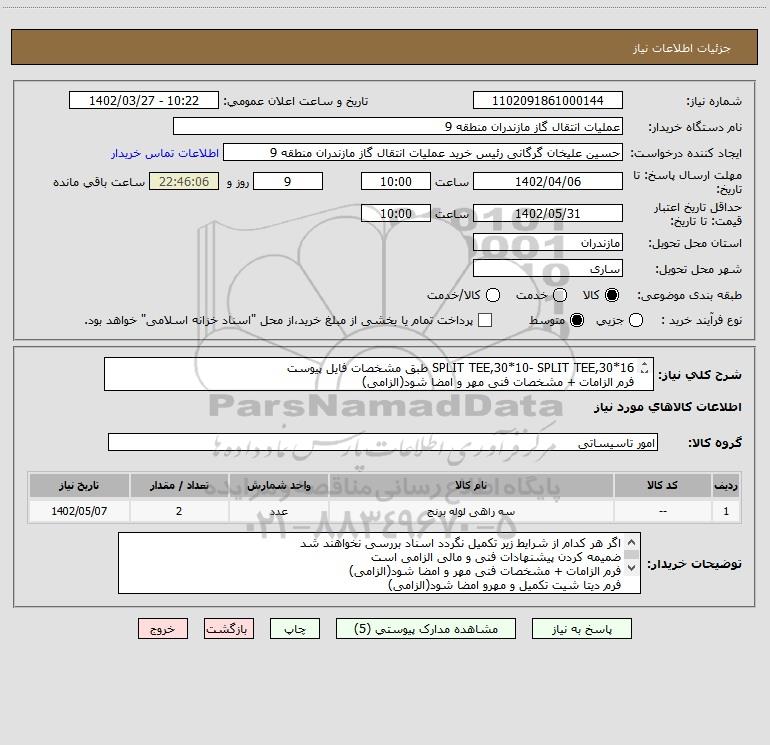
Task: Click the ردیف column header
Action: [x=726, y=485]
